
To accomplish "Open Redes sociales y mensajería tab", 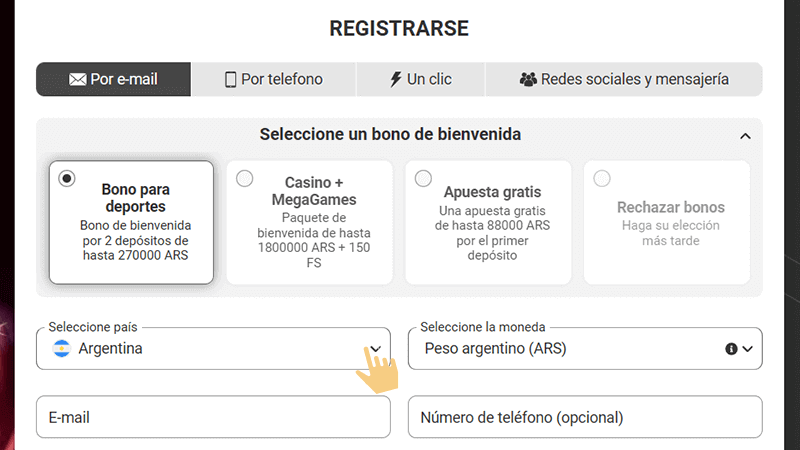I will tap(624, 79).
